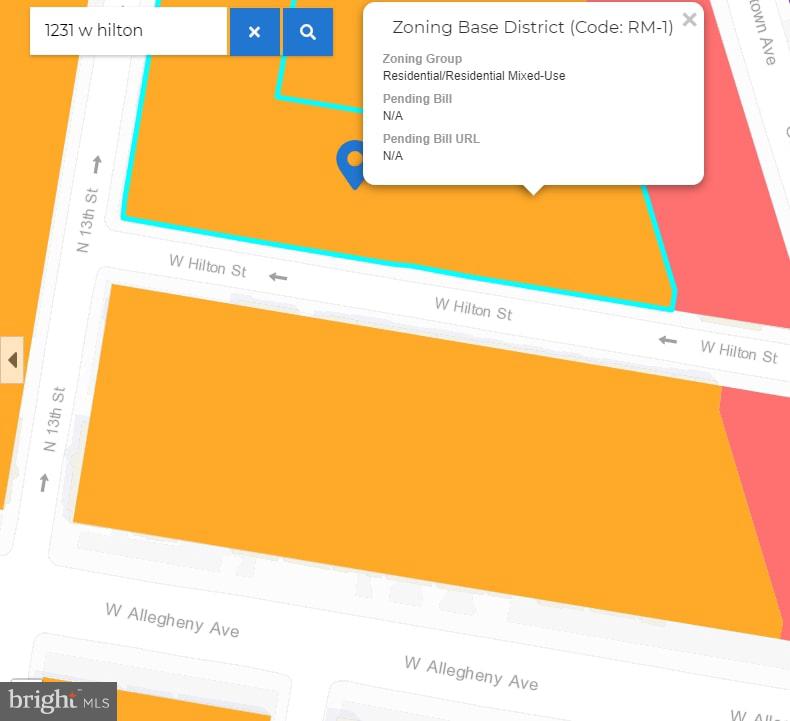Select orange zoning block between Hilton and Allegheny
The width and height of the screenshot is (790, 721).
400,450
